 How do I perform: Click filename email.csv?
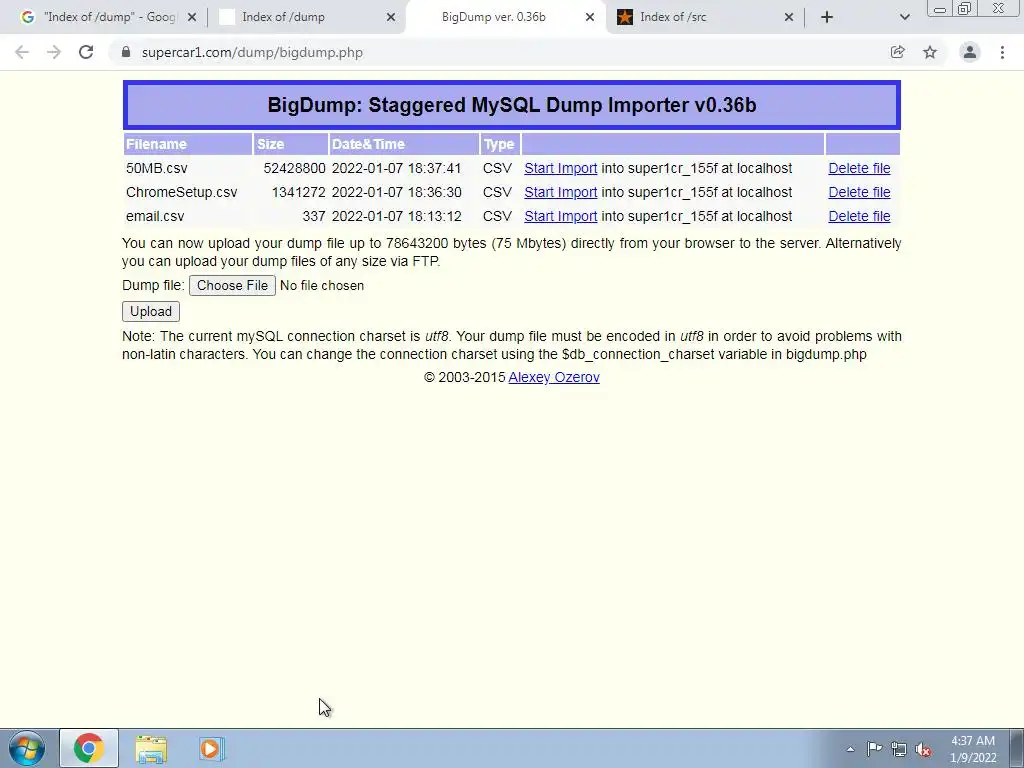(x=155, y=216)
